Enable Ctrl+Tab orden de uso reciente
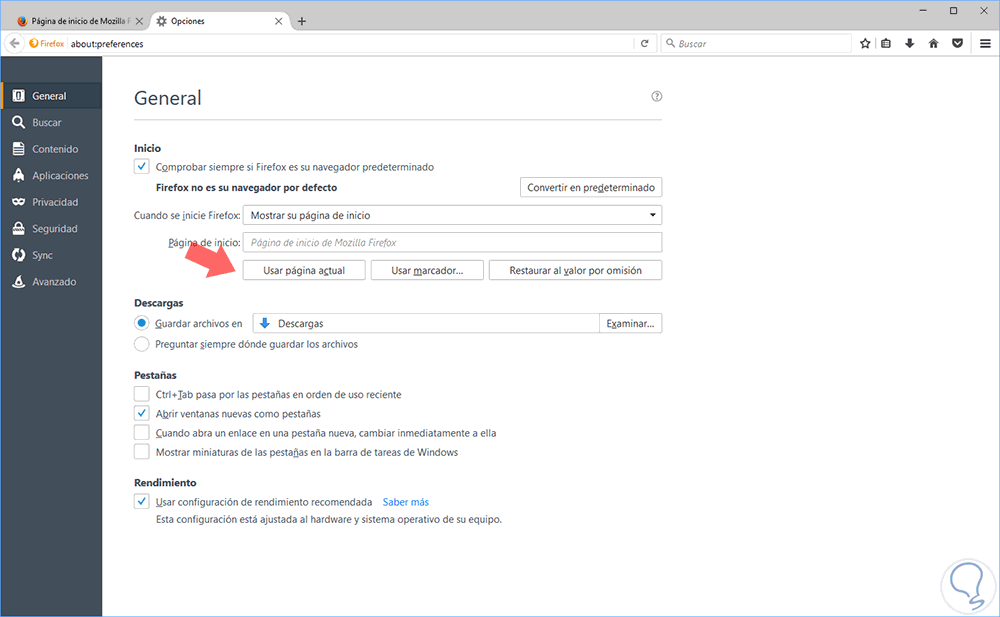 coord(142,394)
